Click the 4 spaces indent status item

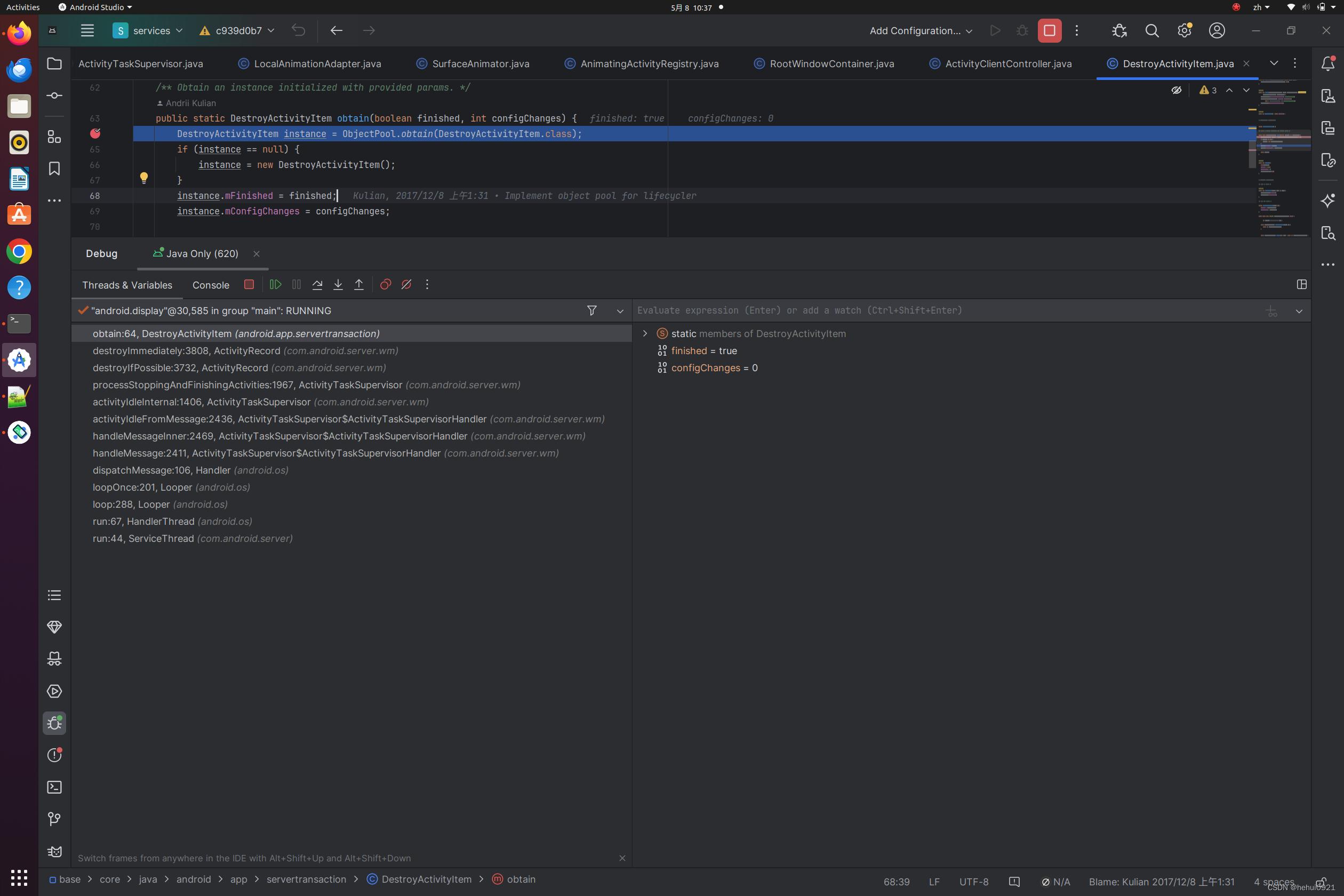1274,882
